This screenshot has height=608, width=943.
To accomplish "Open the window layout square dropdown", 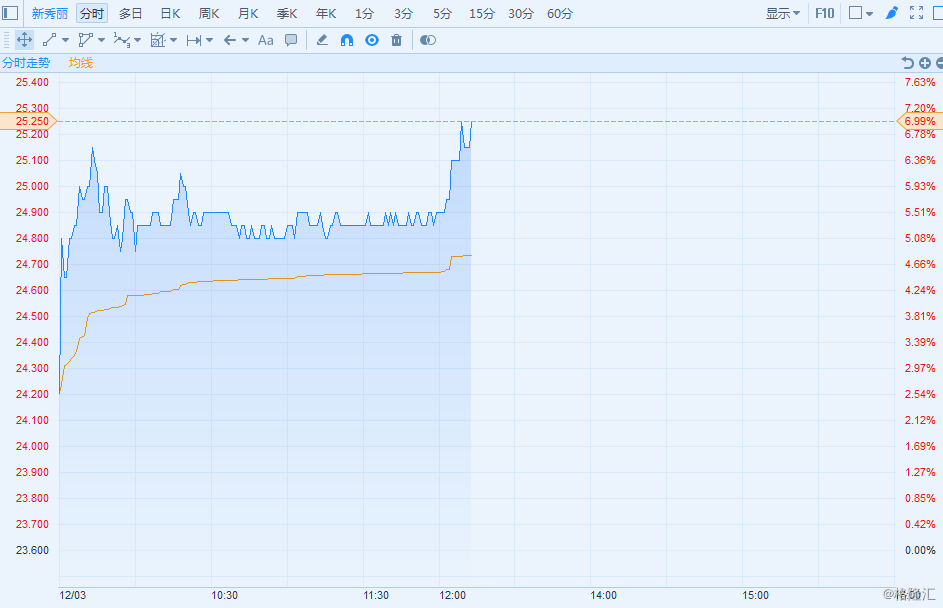I will (x=861, y=13).
